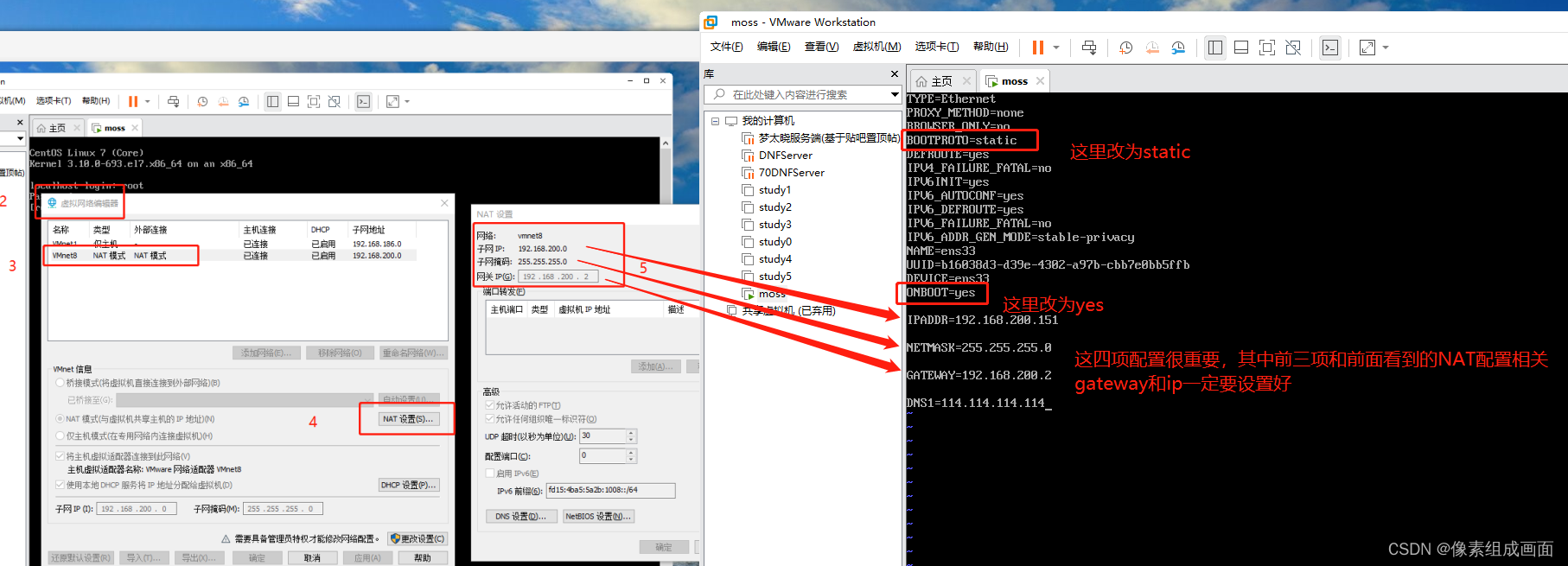
Task: Open snapshot manager icon in right VMware toolbar
Action: (x=1178, y=48)
